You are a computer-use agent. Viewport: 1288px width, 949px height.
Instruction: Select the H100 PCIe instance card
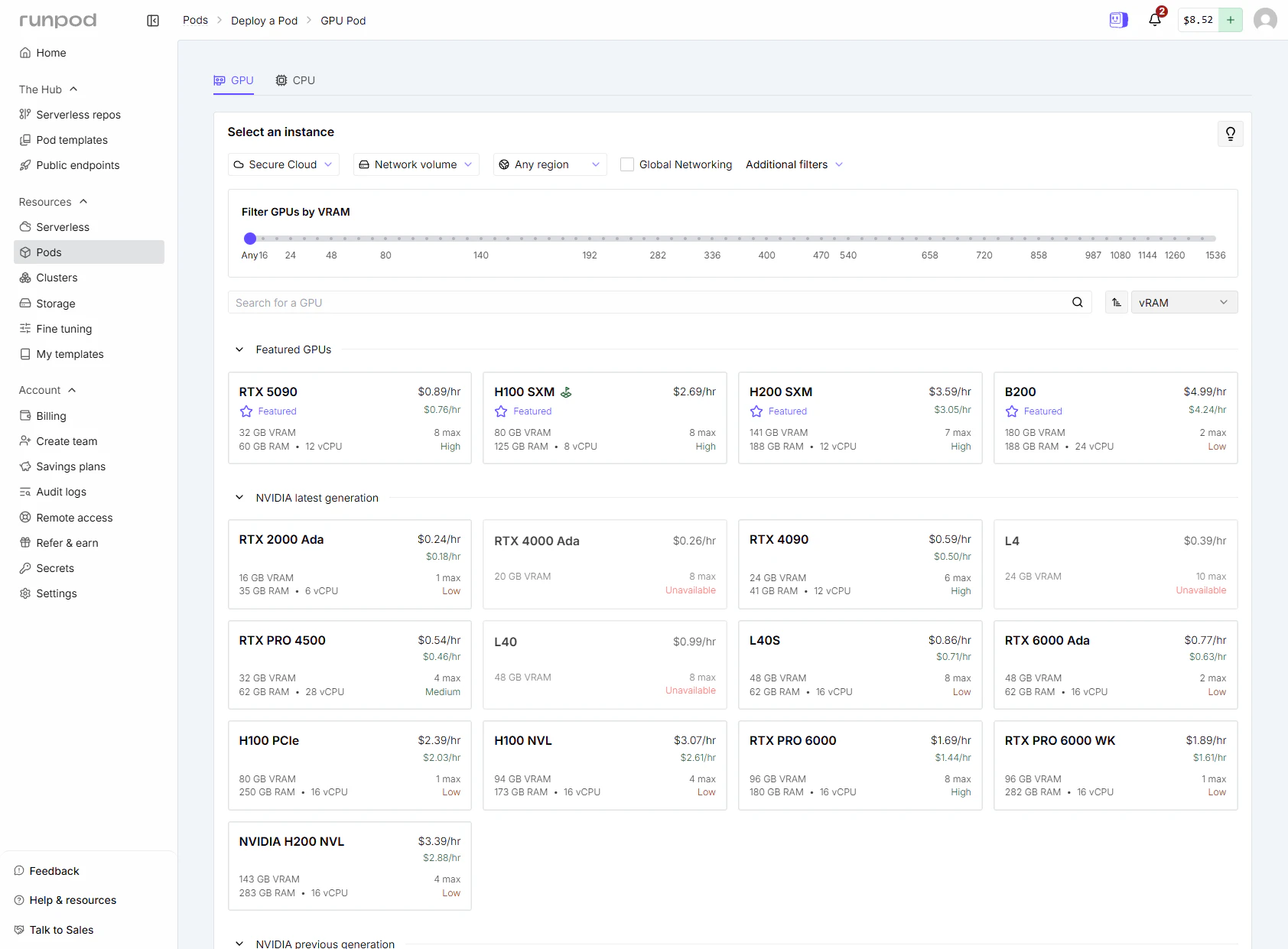pos(350,765)
